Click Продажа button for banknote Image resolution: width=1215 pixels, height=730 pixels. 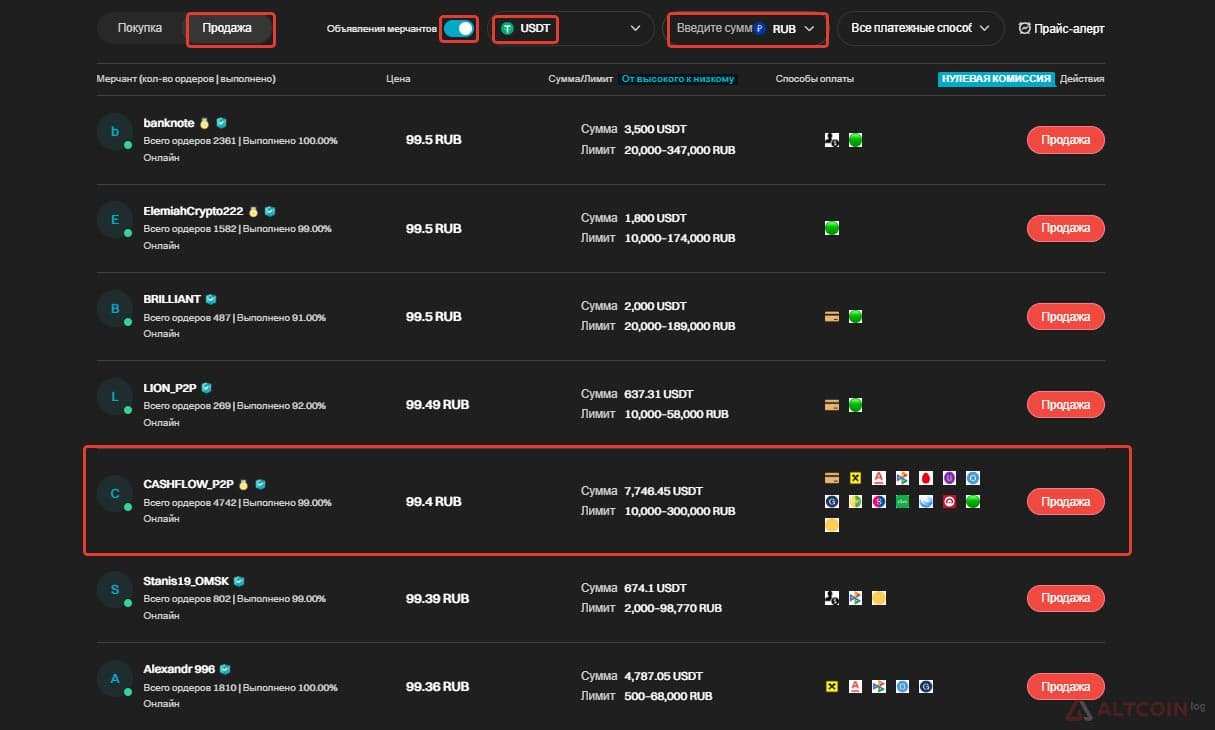click(1066, 140)
